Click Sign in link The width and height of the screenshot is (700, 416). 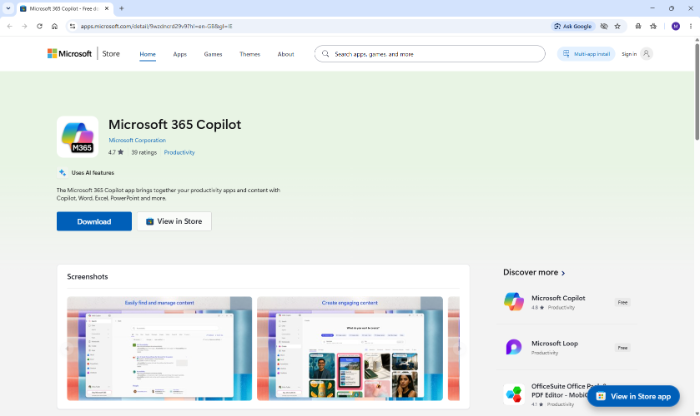click(629, 54)
